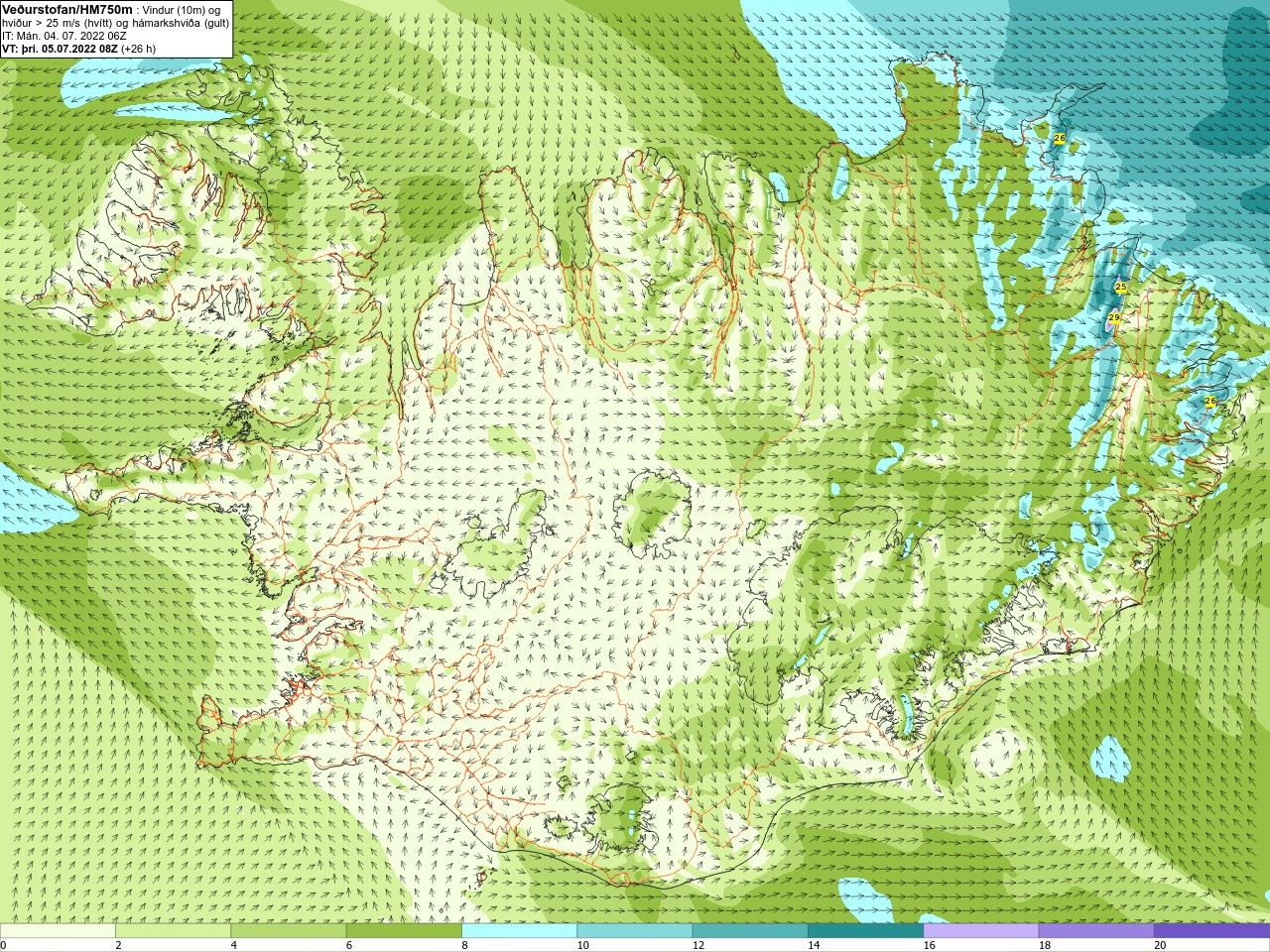This screenshot has height=952, width=1270.
Task: Click the 8–10 m/s bright cyan legend swatch
Action: 519,931
